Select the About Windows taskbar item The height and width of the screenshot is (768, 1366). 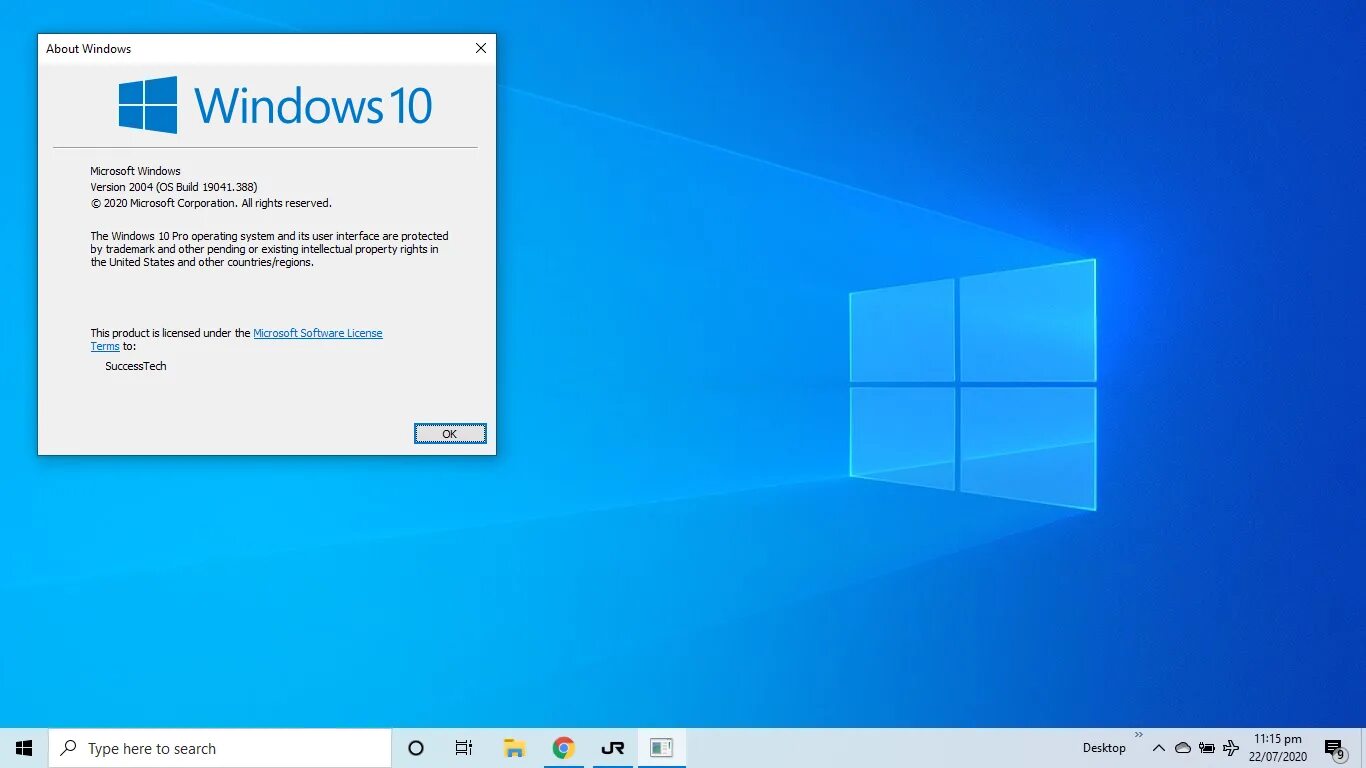point(661,748)
